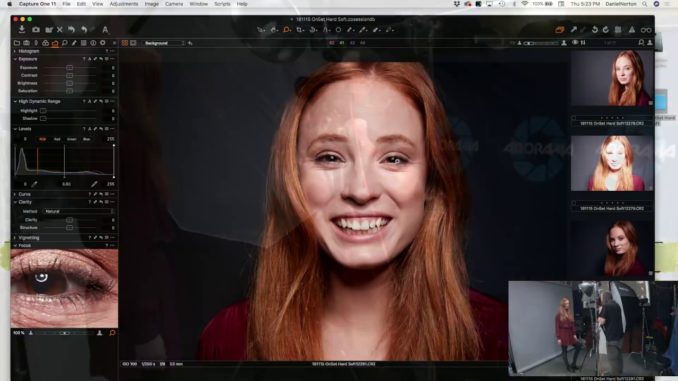Screen dimensions: 678x381
Task: Toggle the proofing glasses icon
Action: point(646,30)
